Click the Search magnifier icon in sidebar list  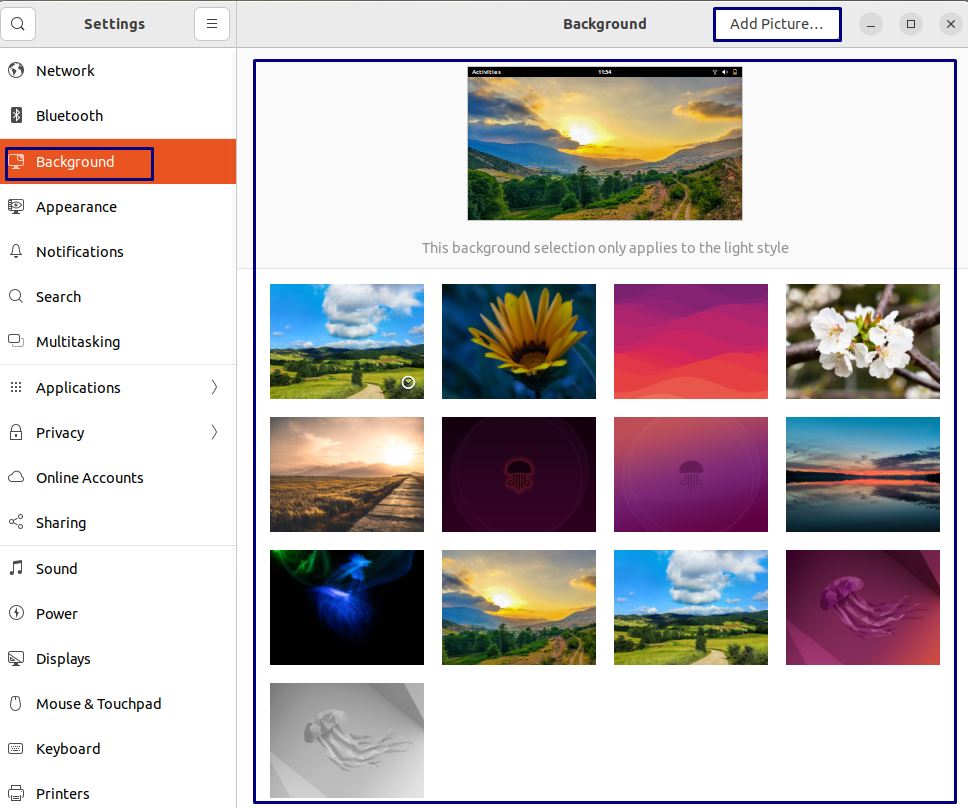16,296
